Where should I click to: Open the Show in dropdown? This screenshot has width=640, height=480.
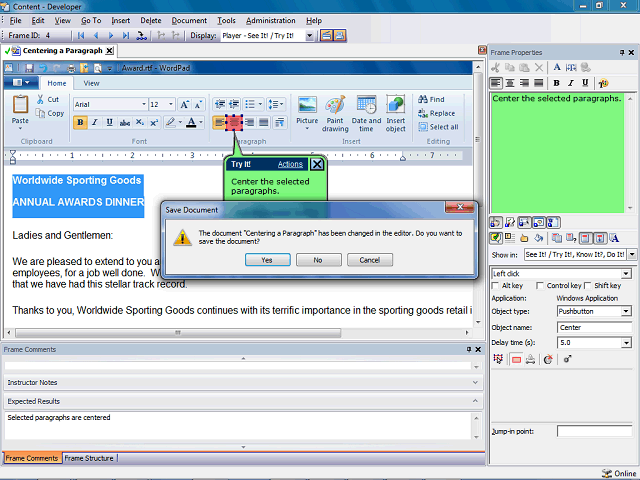[632, 255]
